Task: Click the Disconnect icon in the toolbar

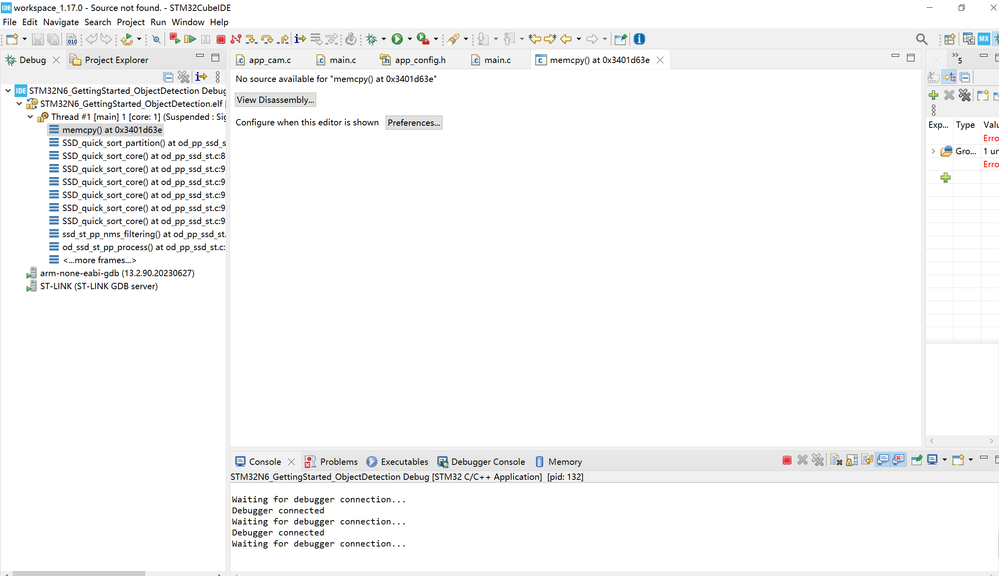Action: click(236, 39)
